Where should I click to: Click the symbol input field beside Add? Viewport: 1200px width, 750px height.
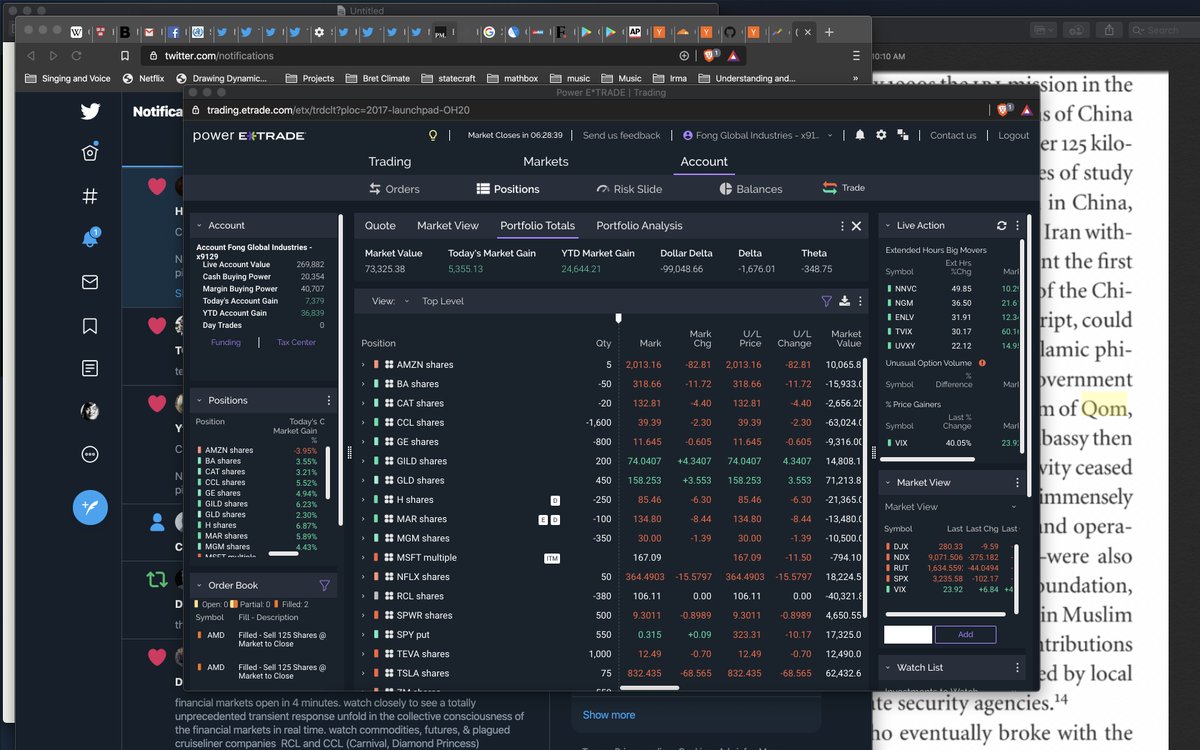(x=908, y=634)
